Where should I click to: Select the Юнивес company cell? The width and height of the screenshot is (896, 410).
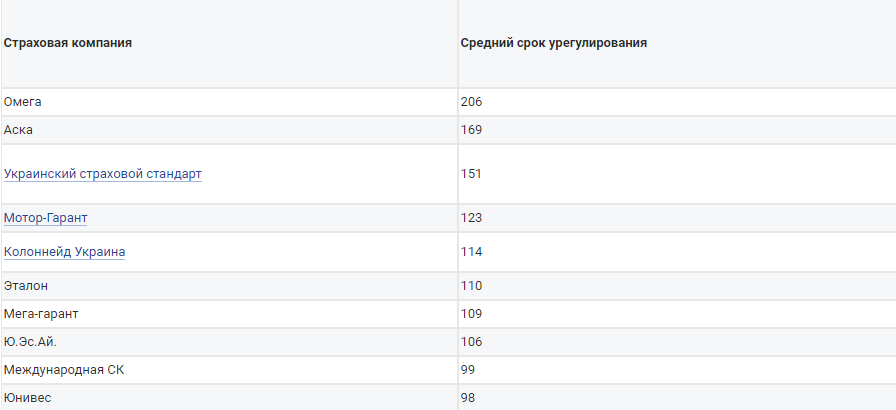tap(27, 398)
